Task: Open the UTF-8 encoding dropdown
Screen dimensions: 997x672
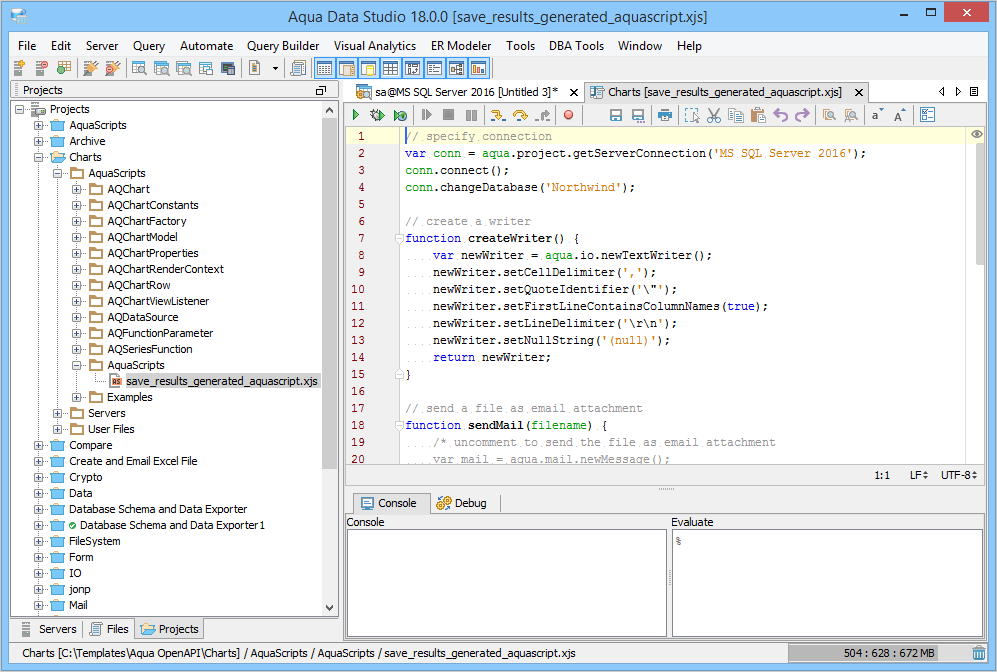Action: click(957, 475)
